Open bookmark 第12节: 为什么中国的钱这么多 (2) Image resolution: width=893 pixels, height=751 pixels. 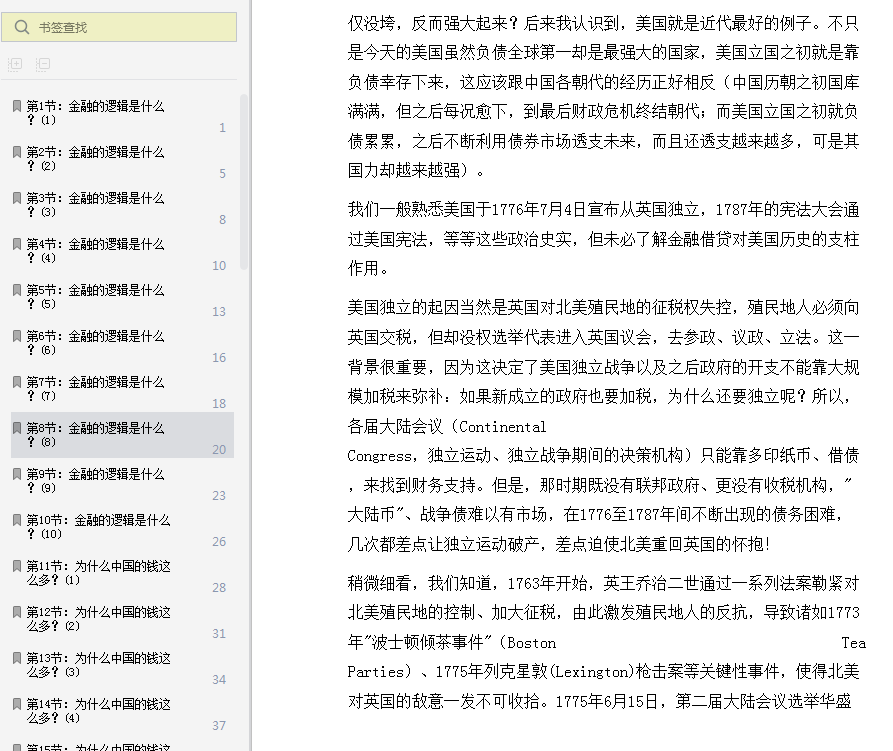pyautogui.click(x=122, y=619)
